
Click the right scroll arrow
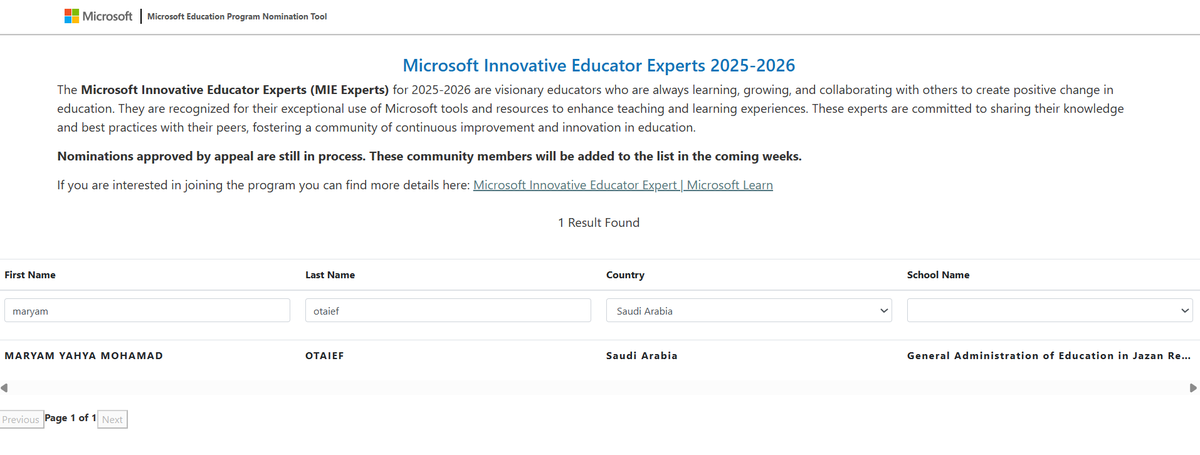1193,387
